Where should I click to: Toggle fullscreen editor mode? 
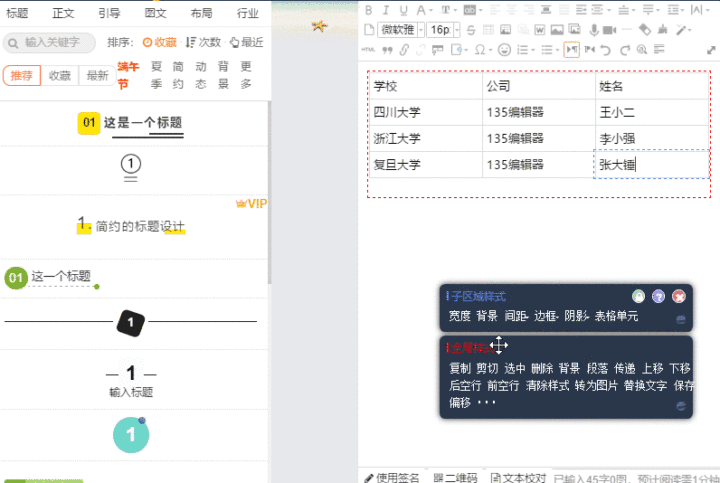(711, 50)
